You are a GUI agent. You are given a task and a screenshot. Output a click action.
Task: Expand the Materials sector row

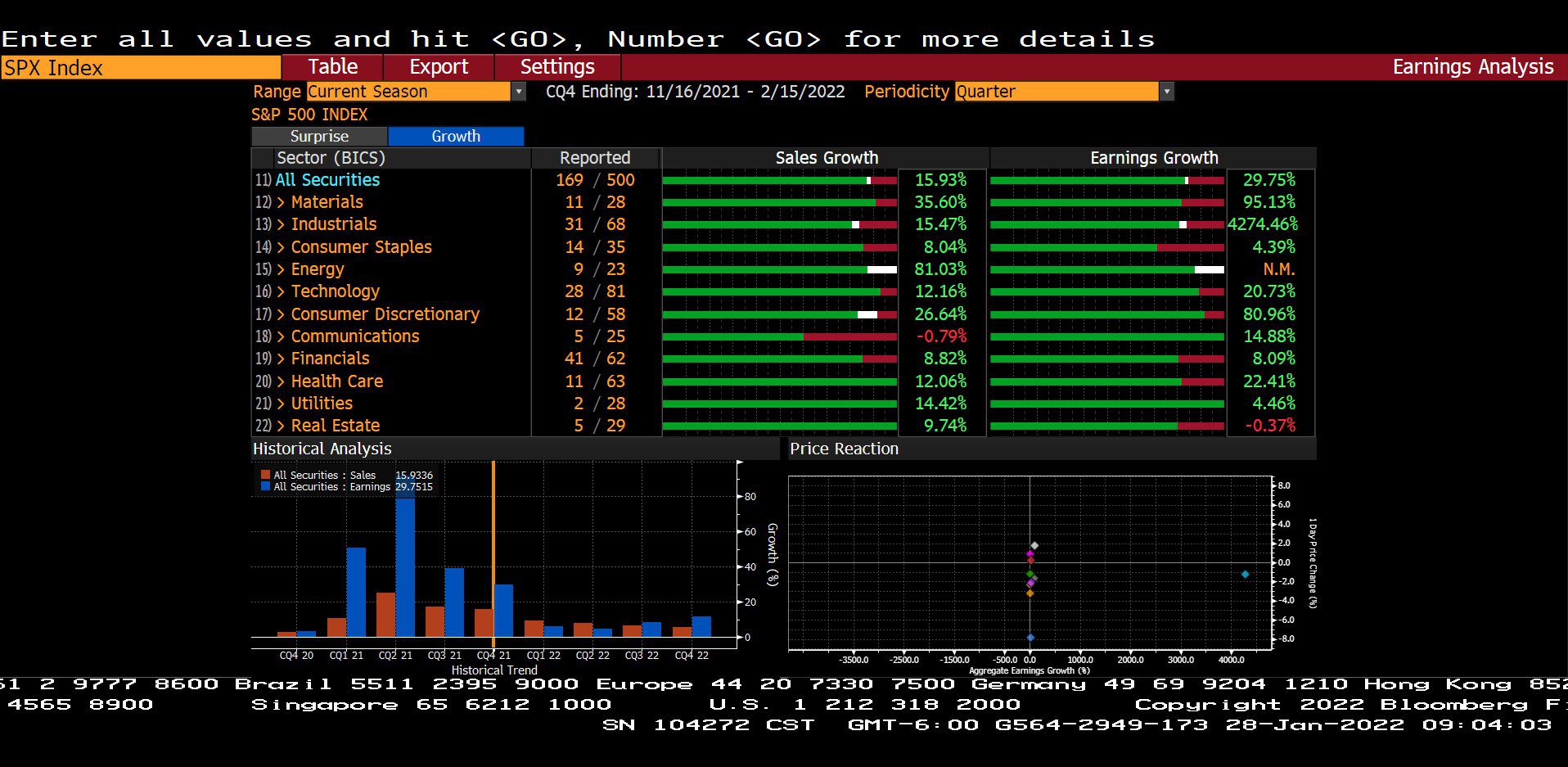(281, 202)
